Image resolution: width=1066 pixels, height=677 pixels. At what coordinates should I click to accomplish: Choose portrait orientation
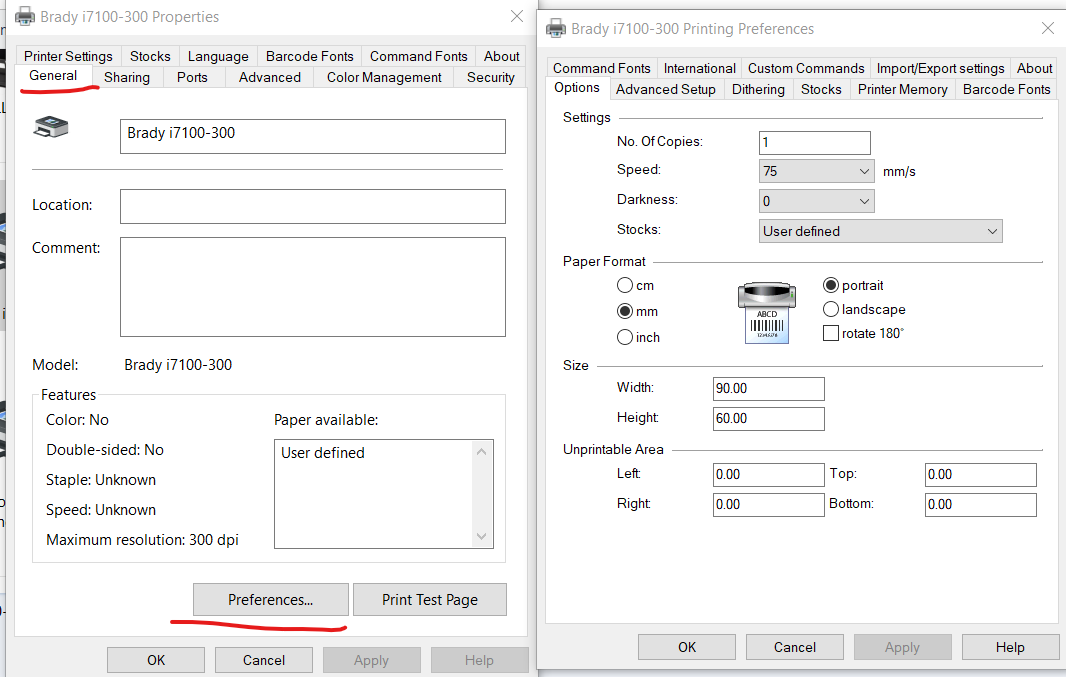[x=831, y=285]
